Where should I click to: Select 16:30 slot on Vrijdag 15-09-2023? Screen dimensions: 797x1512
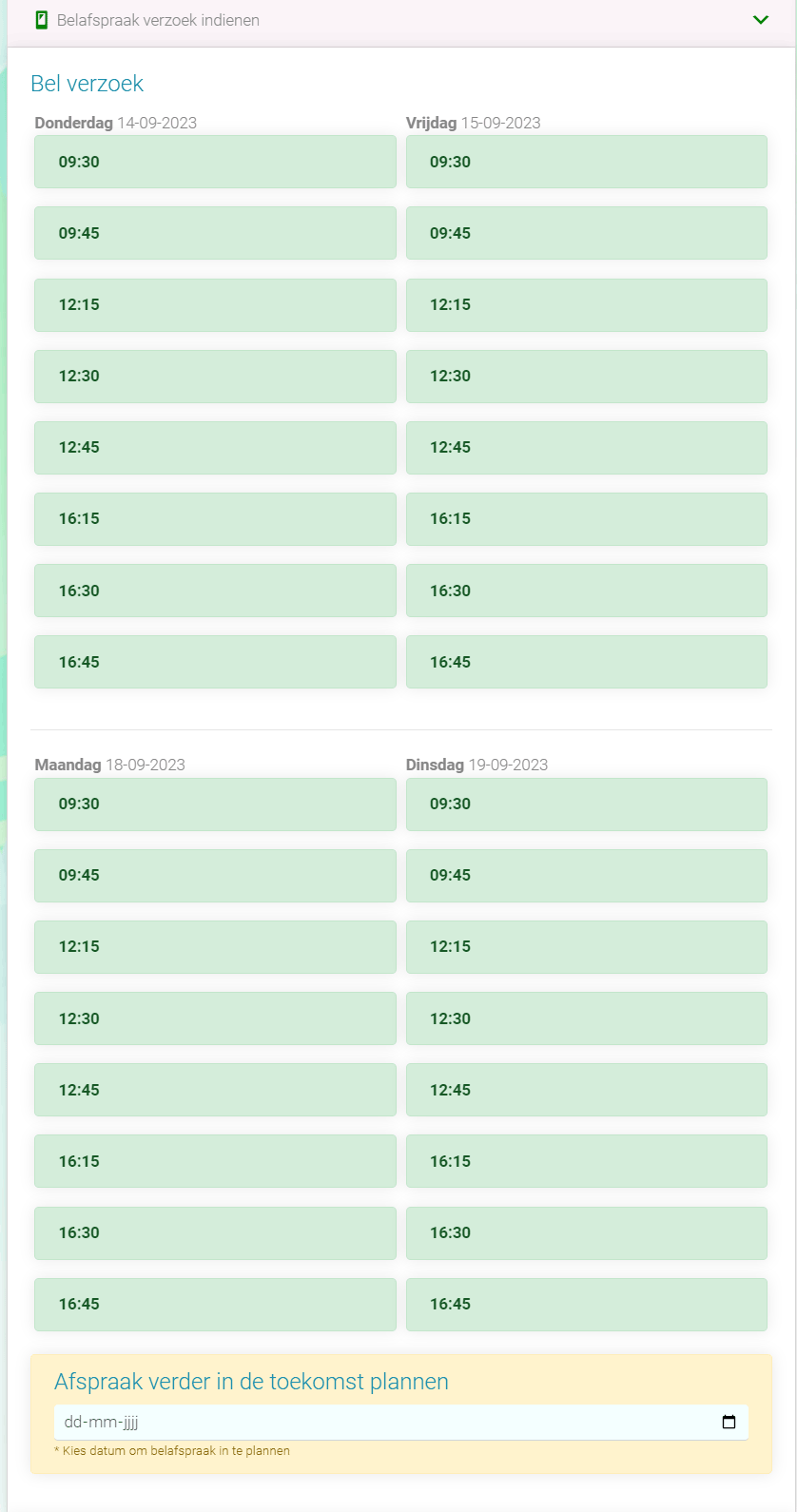click(x=586, y=591)
